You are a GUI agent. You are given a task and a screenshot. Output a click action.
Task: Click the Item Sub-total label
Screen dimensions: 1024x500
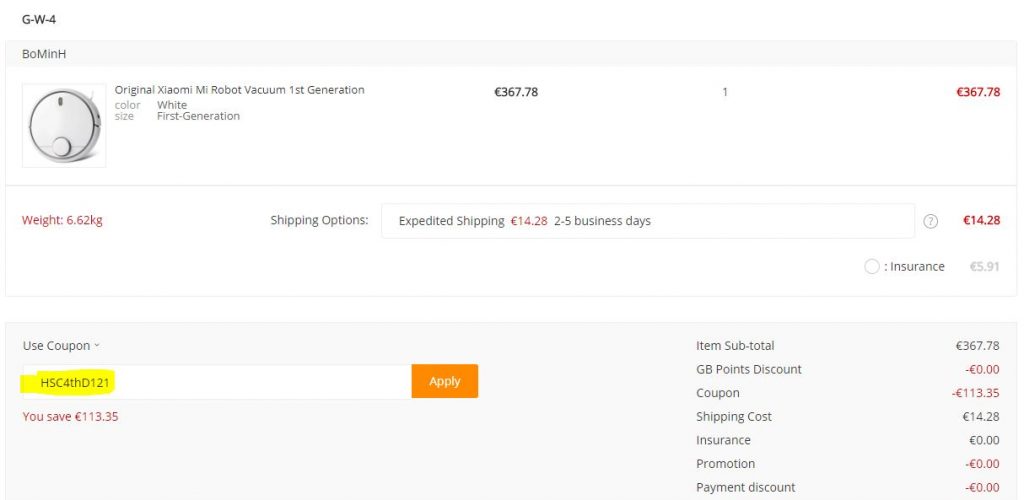[x=735, y=345]
